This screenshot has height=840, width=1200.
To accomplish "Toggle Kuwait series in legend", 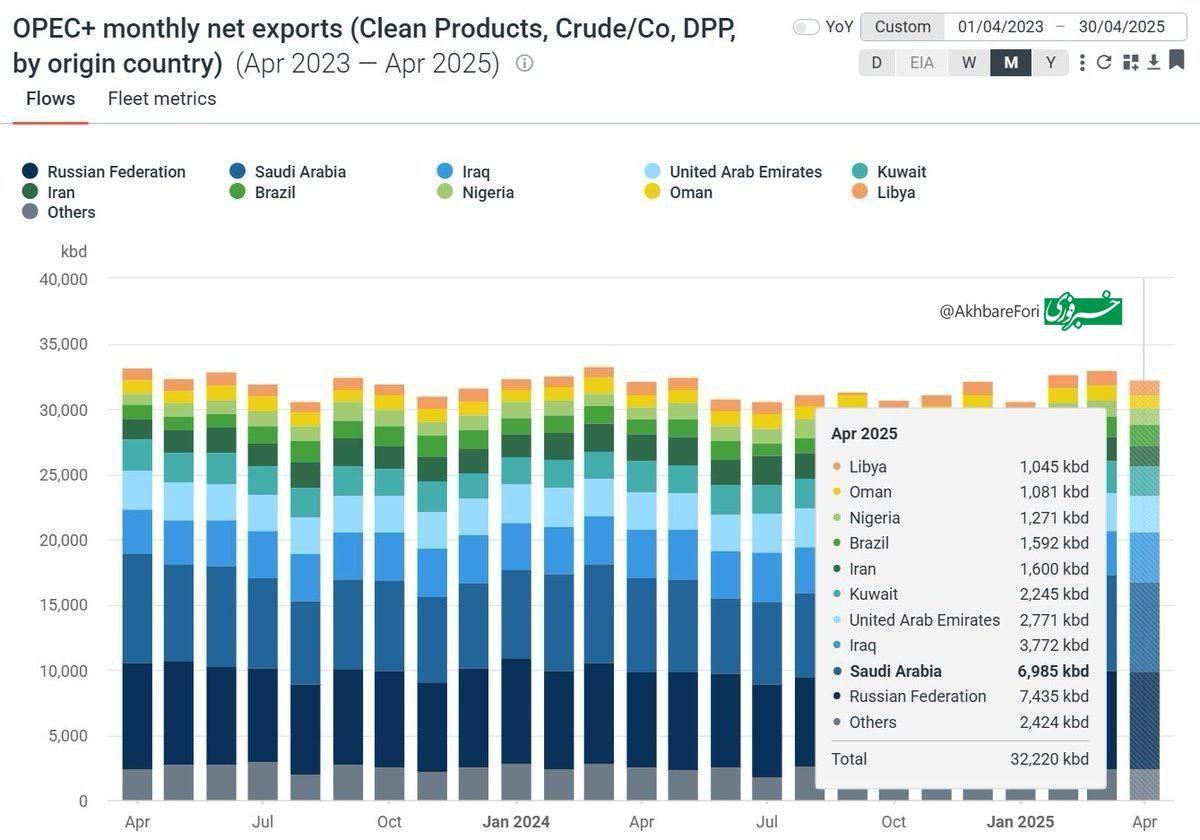I will click(890, 172).
